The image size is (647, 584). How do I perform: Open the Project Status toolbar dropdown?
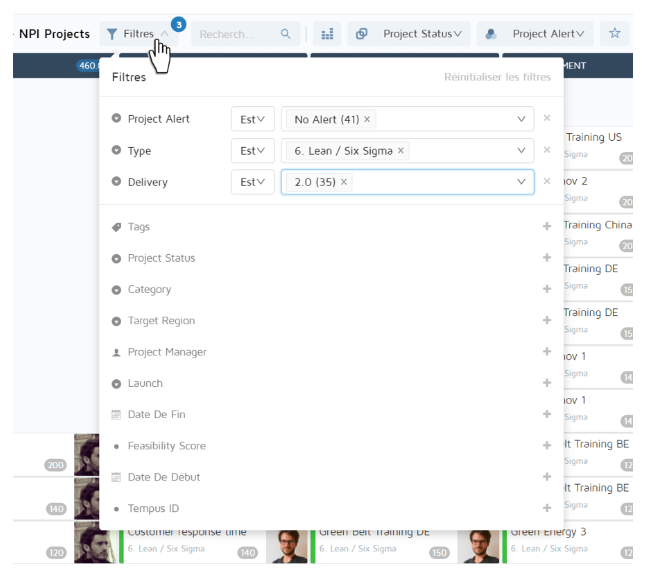[x=410, y=34]
